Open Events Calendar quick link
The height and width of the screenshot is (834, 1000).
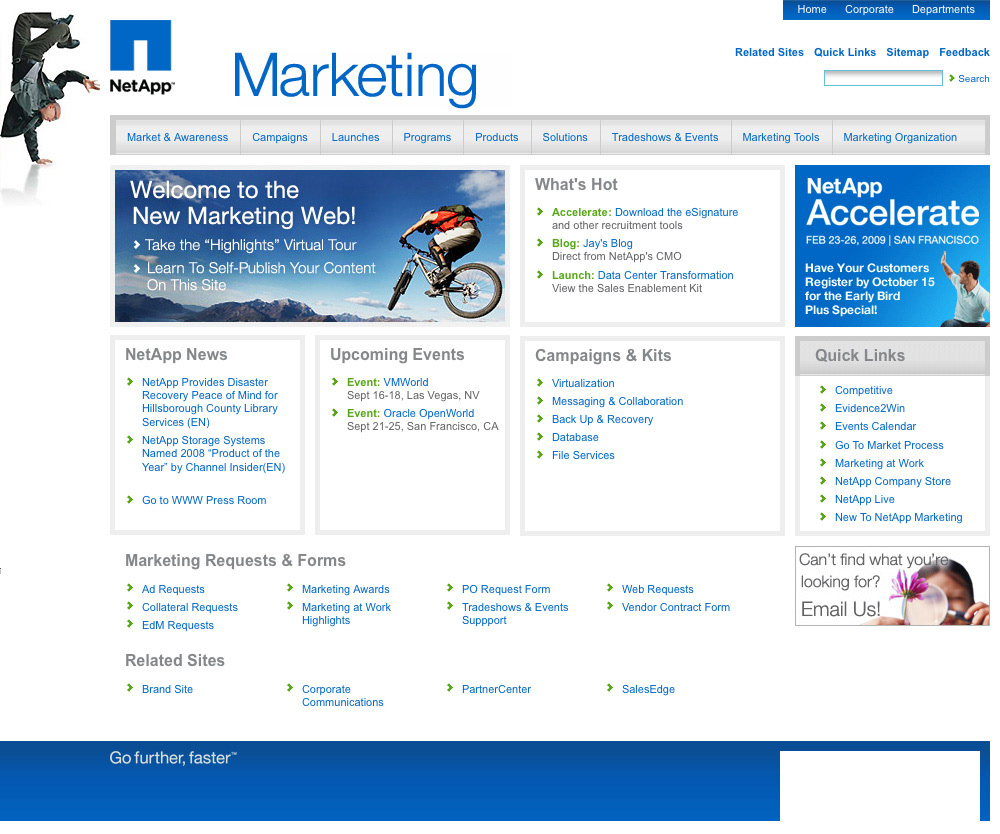875,427
